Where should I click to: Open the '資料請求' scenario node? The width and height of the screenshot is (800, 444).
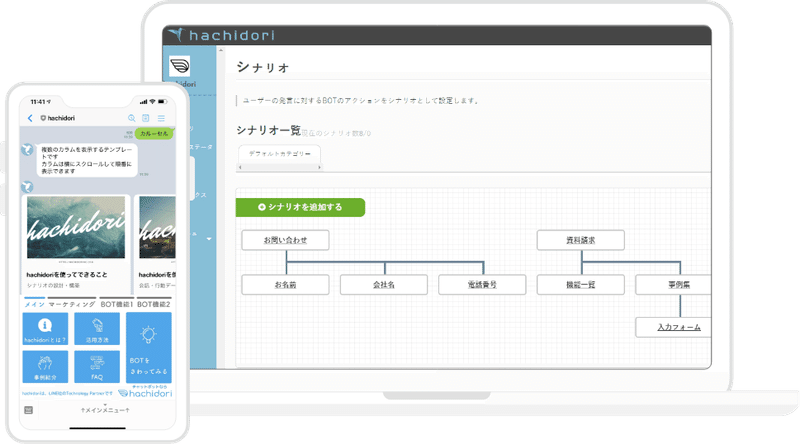[x=581, y=240]
